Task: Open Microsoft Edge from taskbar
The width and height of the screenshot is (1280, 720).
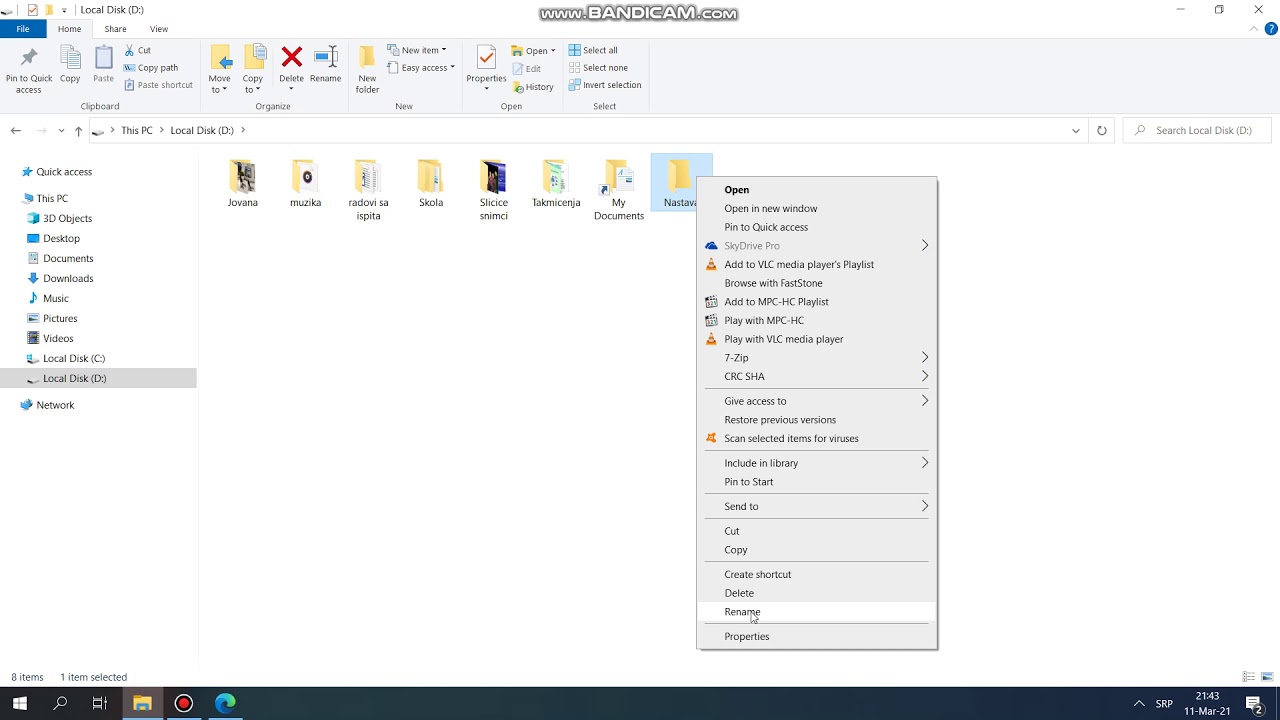Action: point(225,703)
